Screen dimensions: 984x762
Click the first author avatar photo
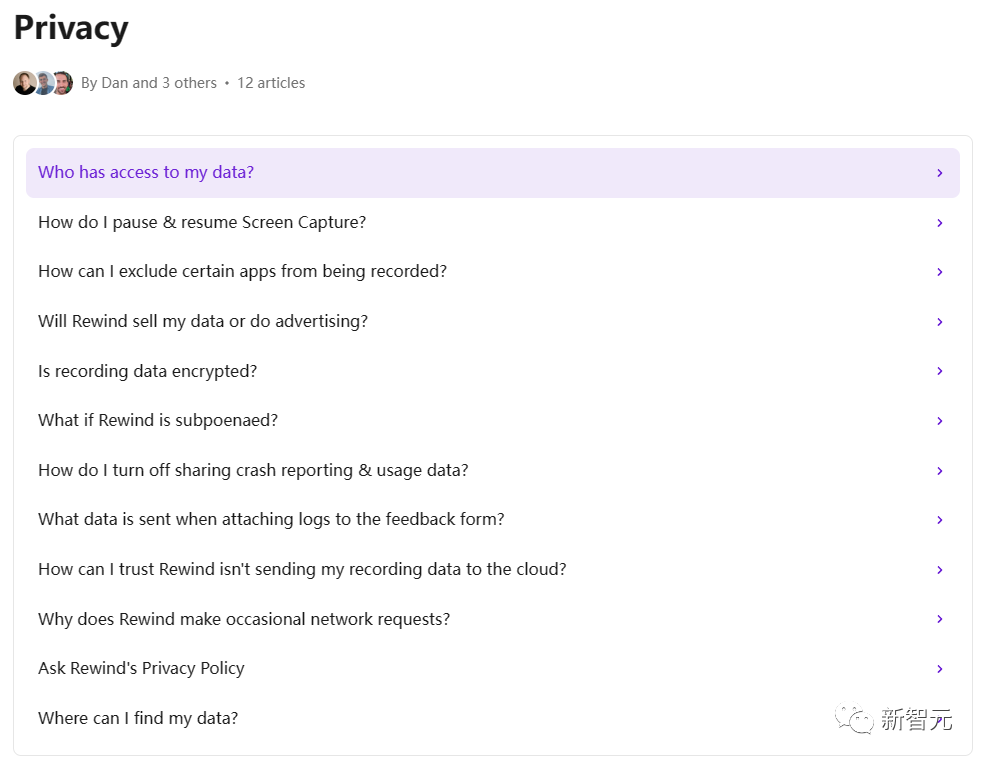pyautogui.click(x=24, y=83)
